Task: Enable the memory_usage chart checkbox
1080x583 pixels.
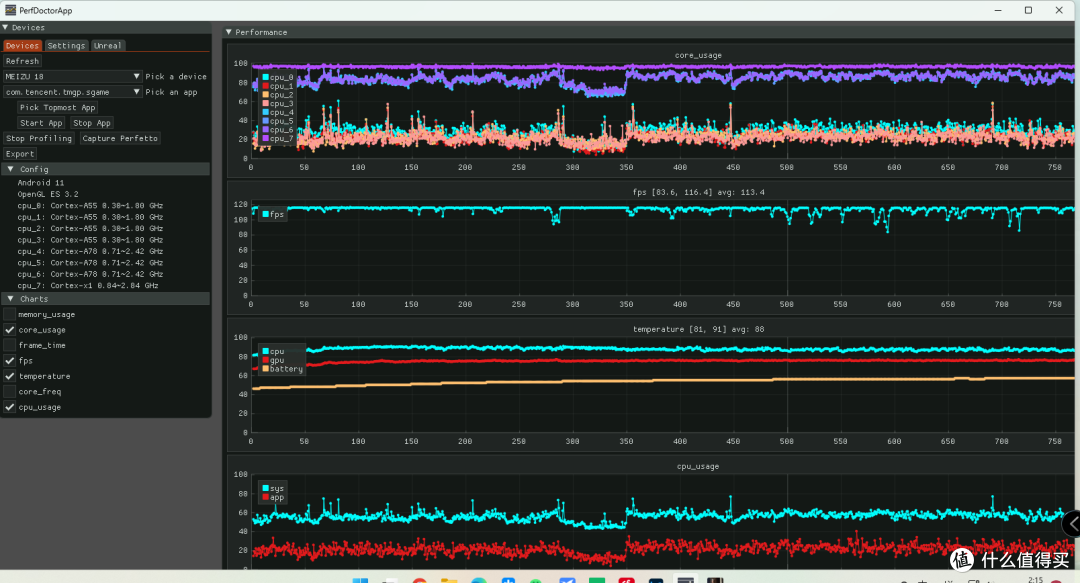Action: [x=10, y=314]
